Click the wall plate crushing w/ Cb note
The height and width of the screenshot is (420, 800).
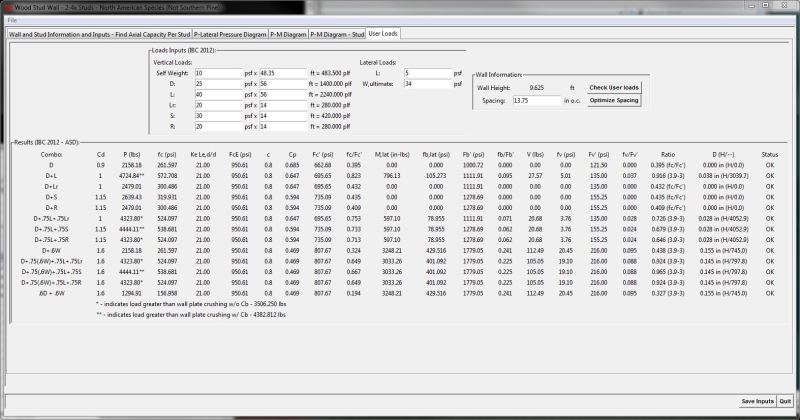click(x=191, y=315)
